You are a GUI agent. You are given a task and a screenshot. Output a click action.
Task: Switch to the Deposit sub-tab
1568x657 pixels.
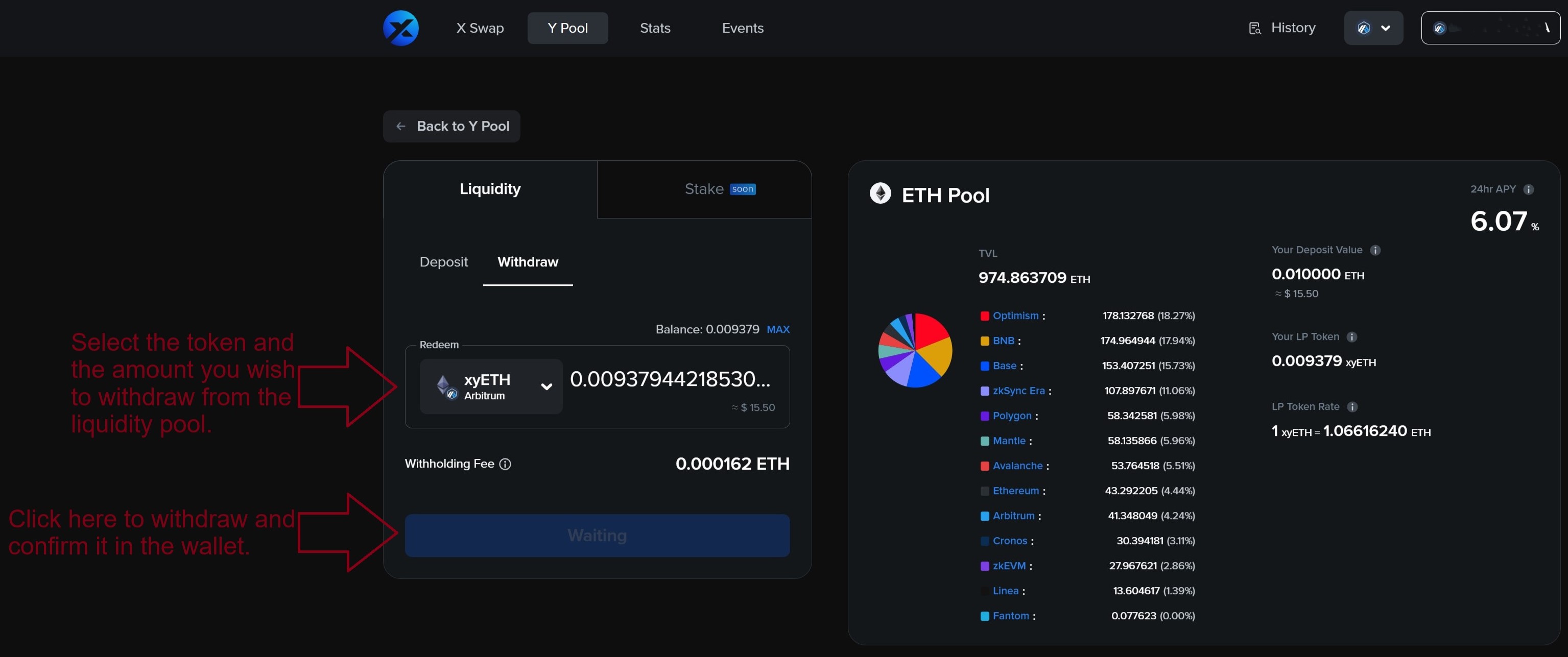[443, 262]
